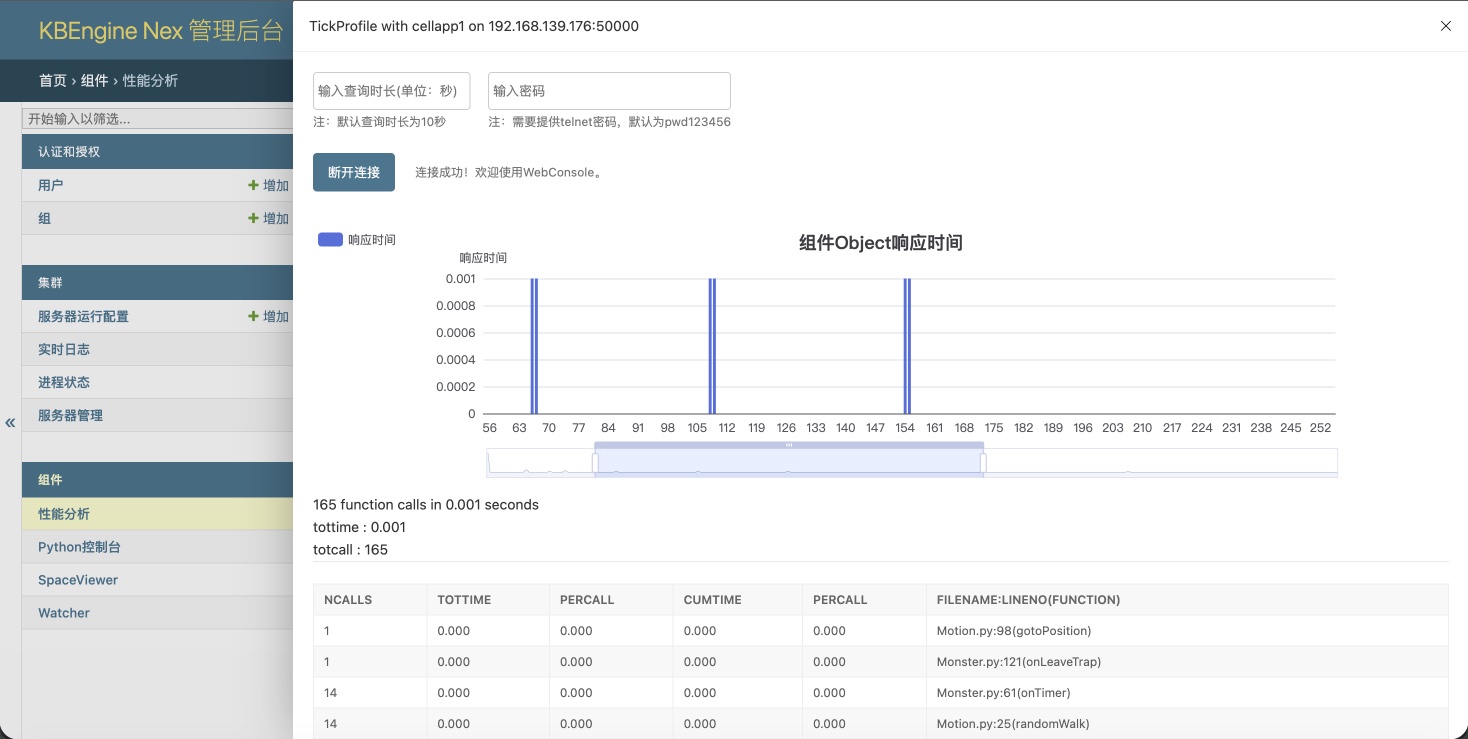Focus the query duration input field
Viewport: 1468px width, 739px height.
point(391,91)
